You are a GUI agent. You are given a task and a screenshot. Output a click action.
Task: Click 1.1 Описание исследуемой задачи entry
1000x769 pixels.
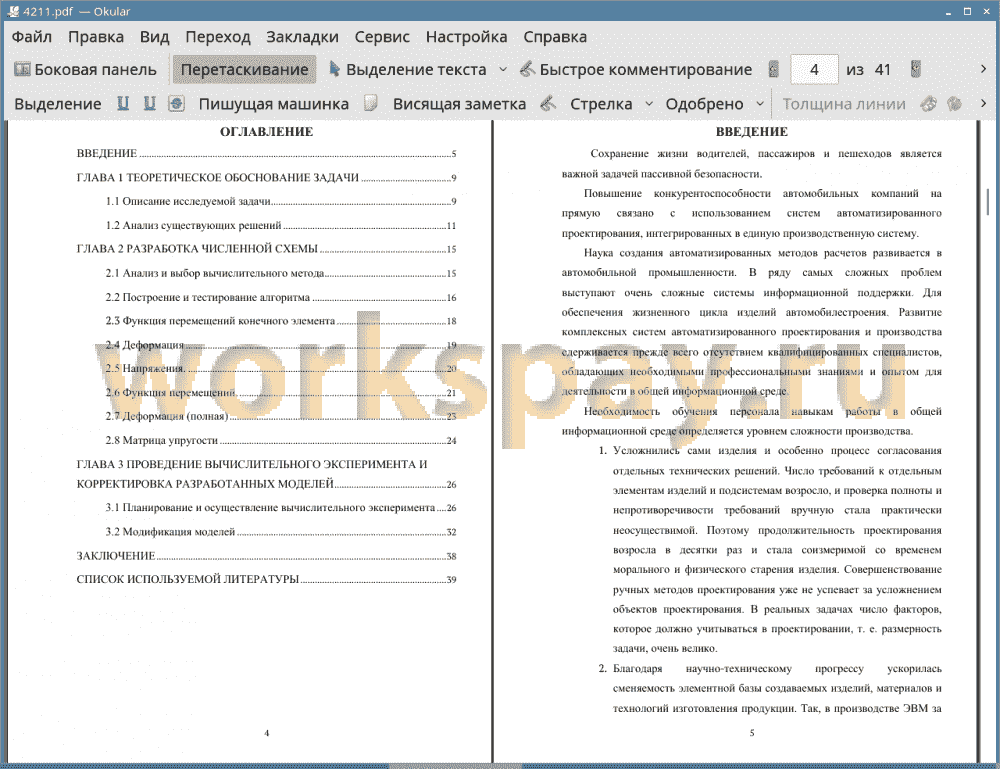coord(281,201)
